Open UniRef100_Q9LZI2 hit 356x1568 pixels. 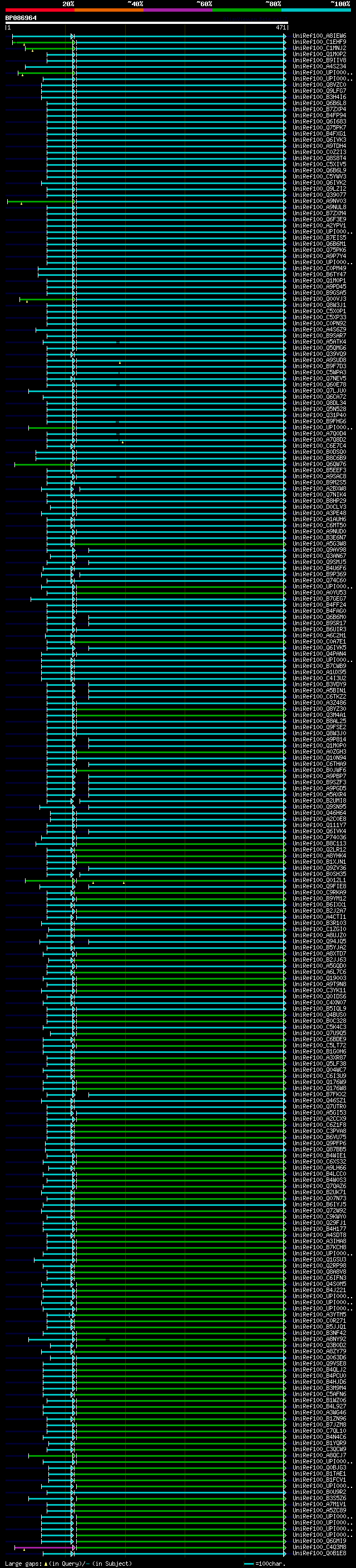click(x=319, y=189)
